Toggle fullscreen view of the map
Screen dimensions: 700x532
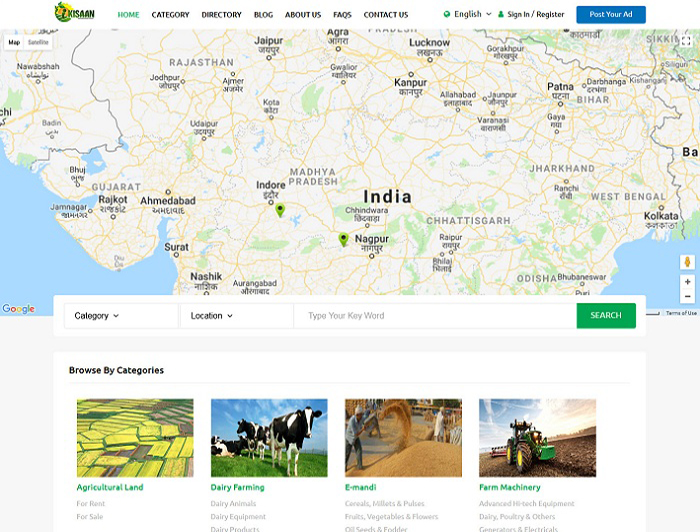pyautogui.click(x=685, y=42)
